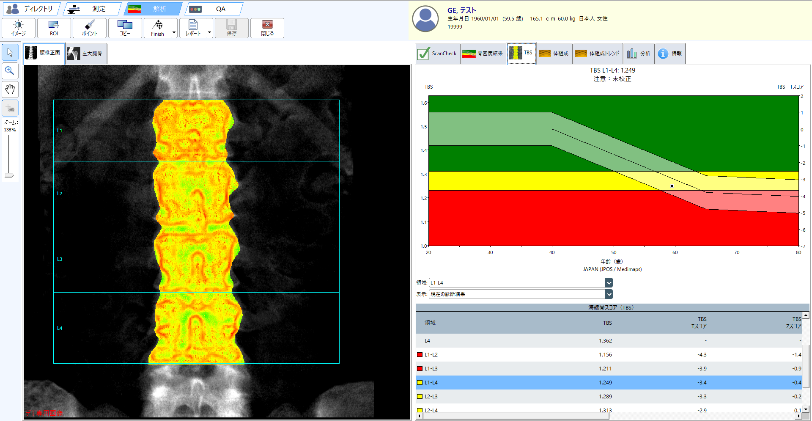Screen dimensions: 812x421
Task: Open the Report dropdown arrow
Action: coord(208,33)
